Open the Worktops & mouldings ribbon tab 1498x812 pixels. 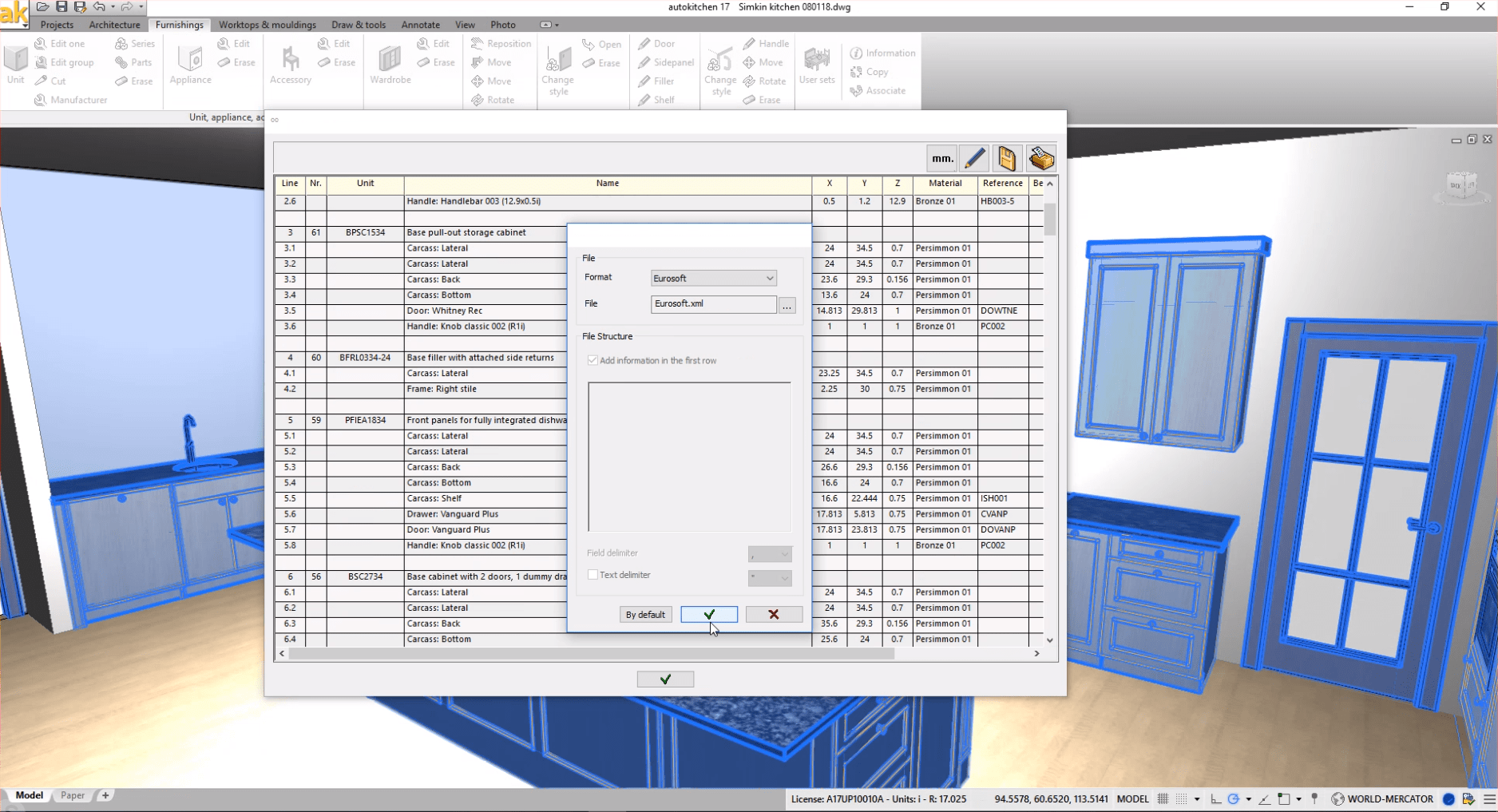(x=267, y=25)
